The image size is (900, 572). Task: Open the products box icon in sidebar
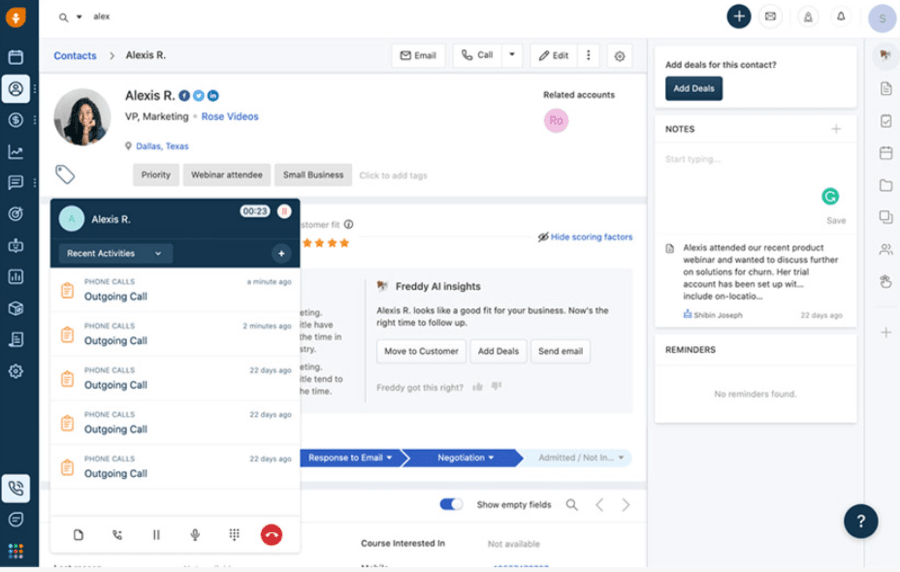point(16,308)
